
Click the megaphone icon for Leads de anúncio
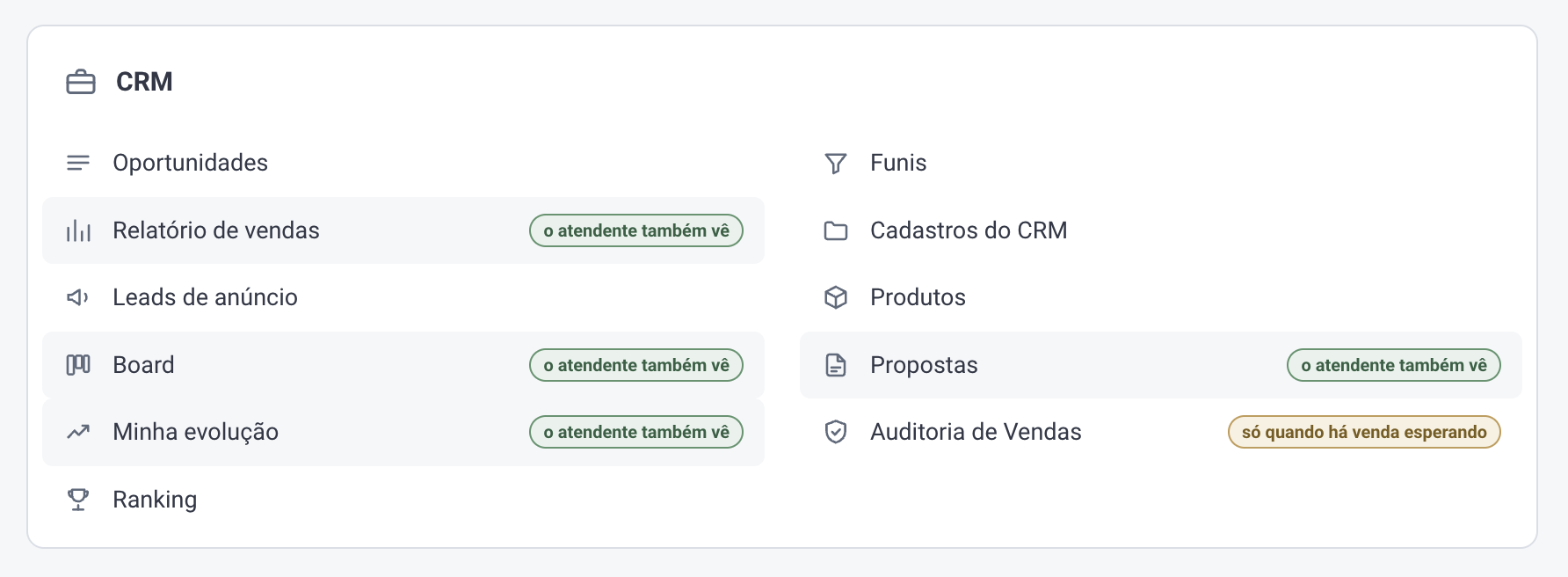[78, 297]
